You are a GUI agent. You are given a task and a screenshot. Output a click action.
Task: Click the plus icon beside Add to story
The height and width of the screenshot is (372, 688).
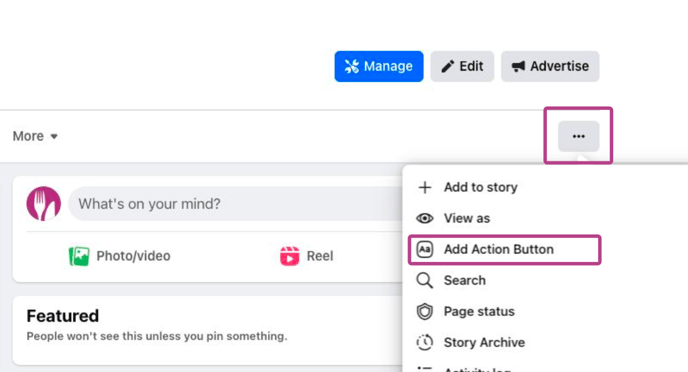(x=425, y=187)
